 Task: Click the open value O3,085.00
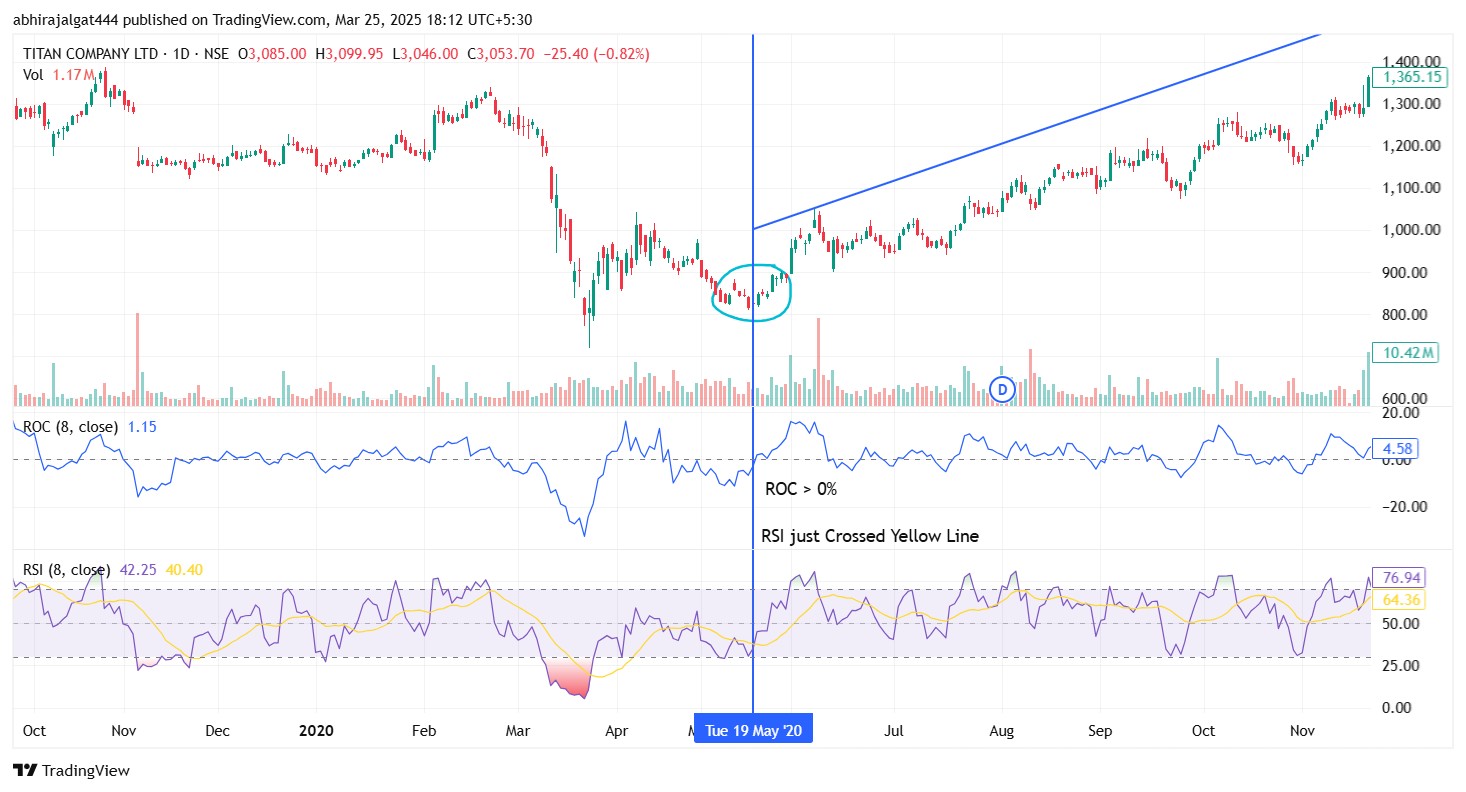tap(271, 53)
